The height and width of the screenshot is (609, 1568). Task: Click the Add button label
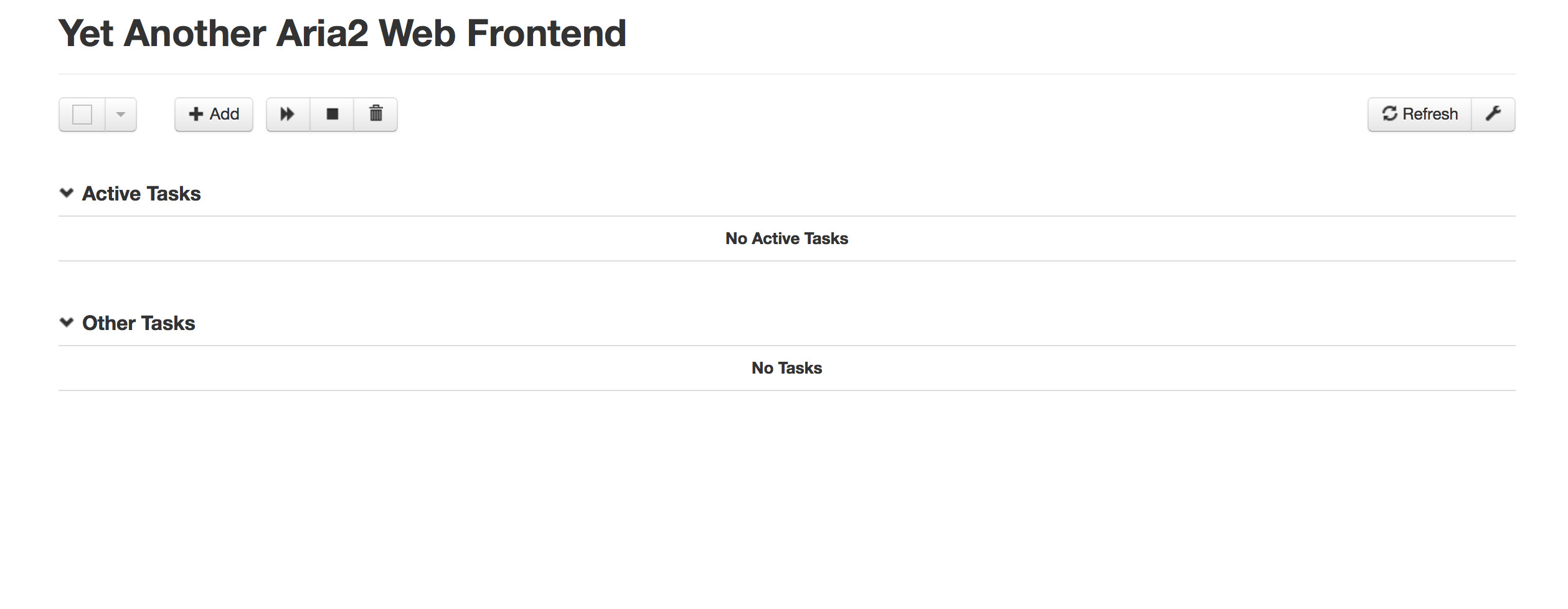coord(224,114)
